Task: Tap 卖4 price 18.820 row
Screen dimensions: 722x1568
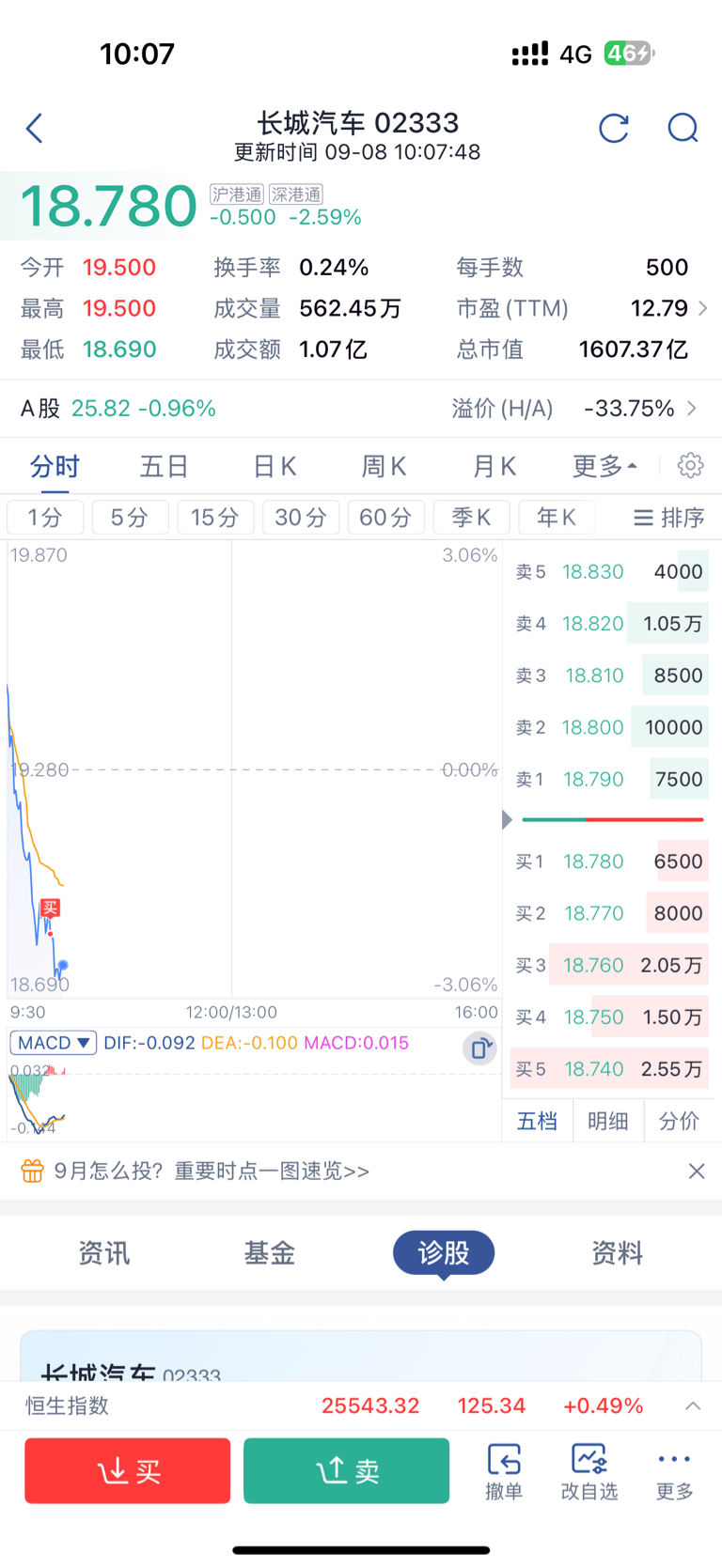Action: tap(609, 623)
